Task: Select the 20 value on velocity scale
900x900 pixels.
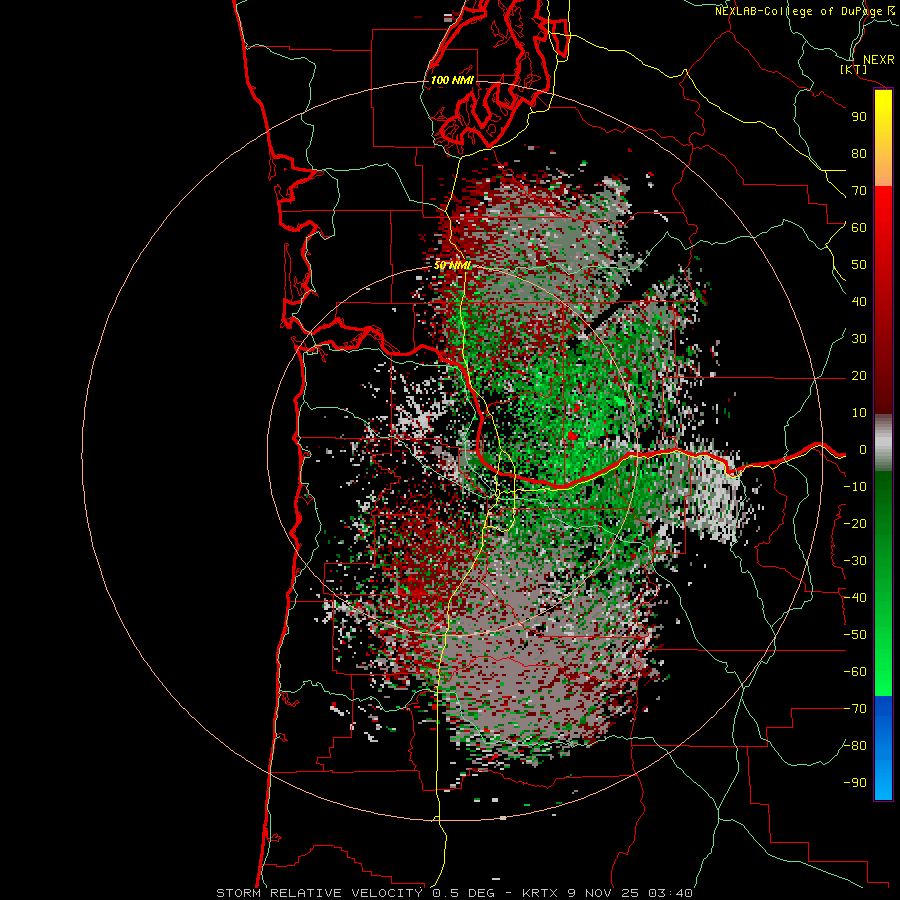Action: (859, 376)
